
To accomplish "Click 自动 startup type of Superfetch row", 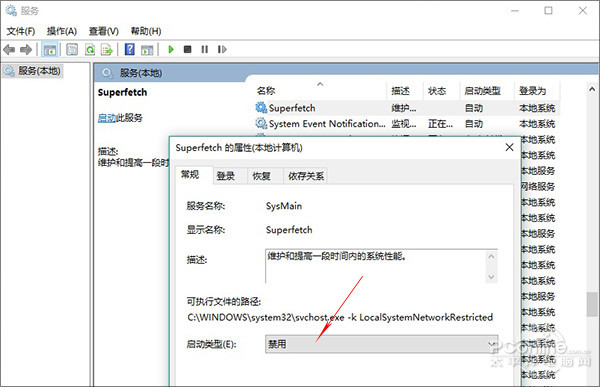I will click(x=474, y=108).
